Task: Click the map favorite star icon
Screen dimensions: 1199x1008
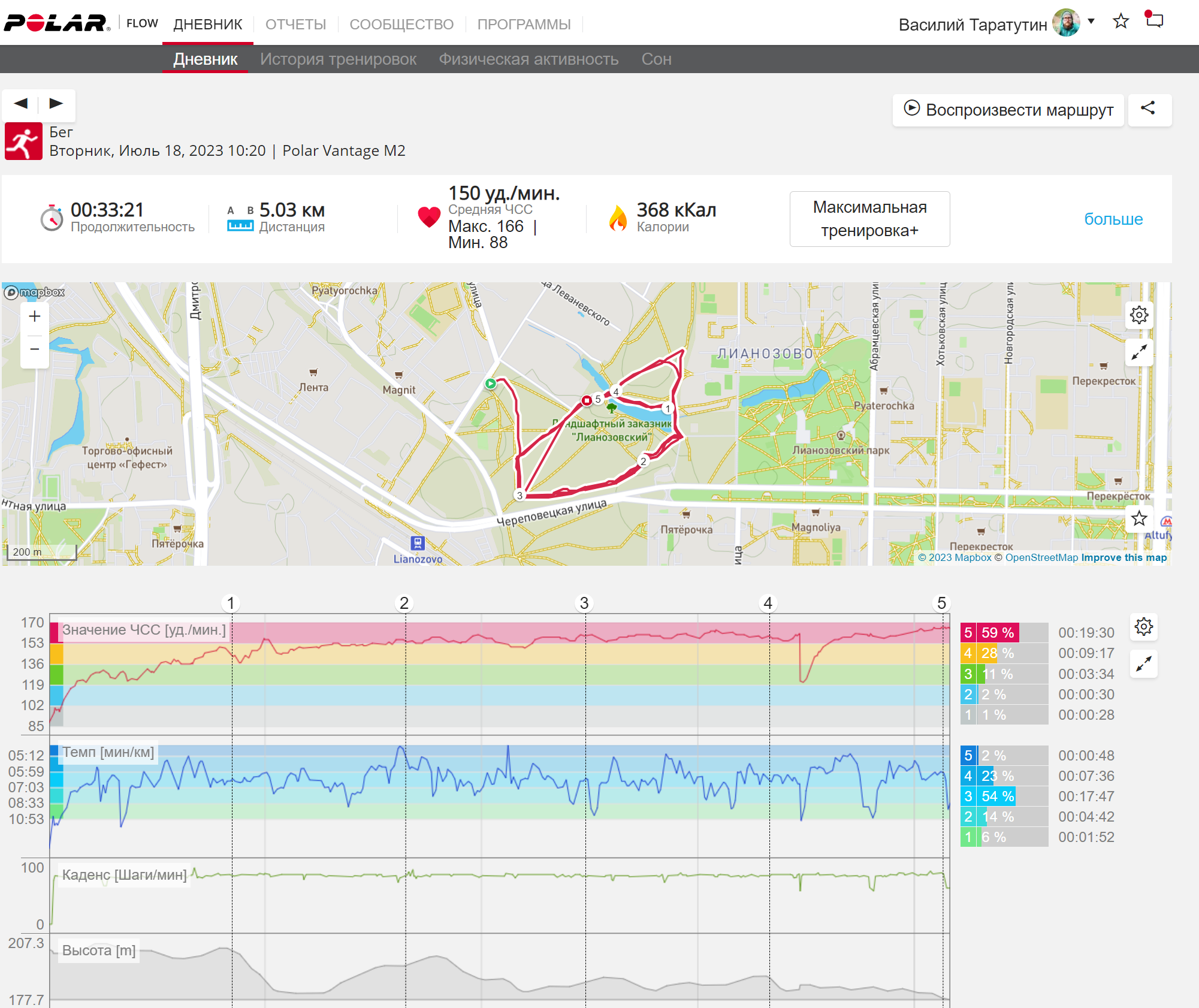Action: (1139, 518)
